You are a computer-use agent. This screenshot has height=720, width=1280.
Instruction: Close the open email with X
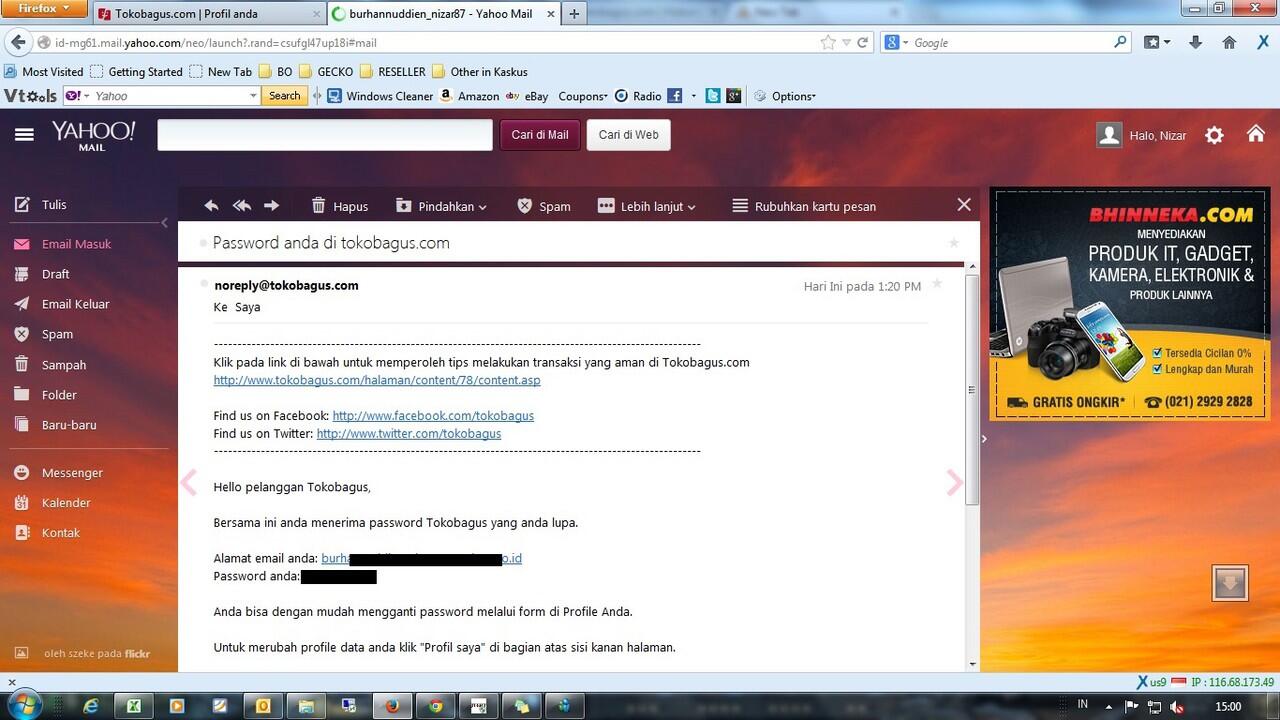click(964, 204)
